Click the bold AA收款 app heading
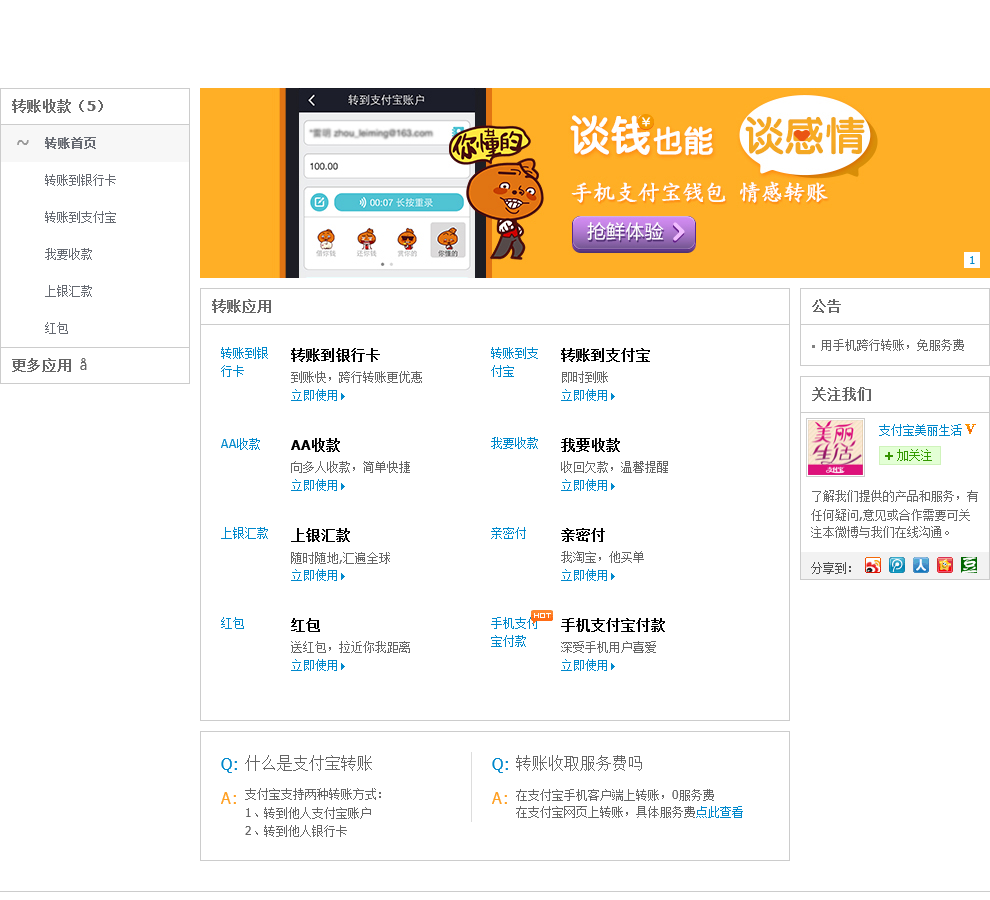This screenshot has height=900, width=990. click(316, 445)
